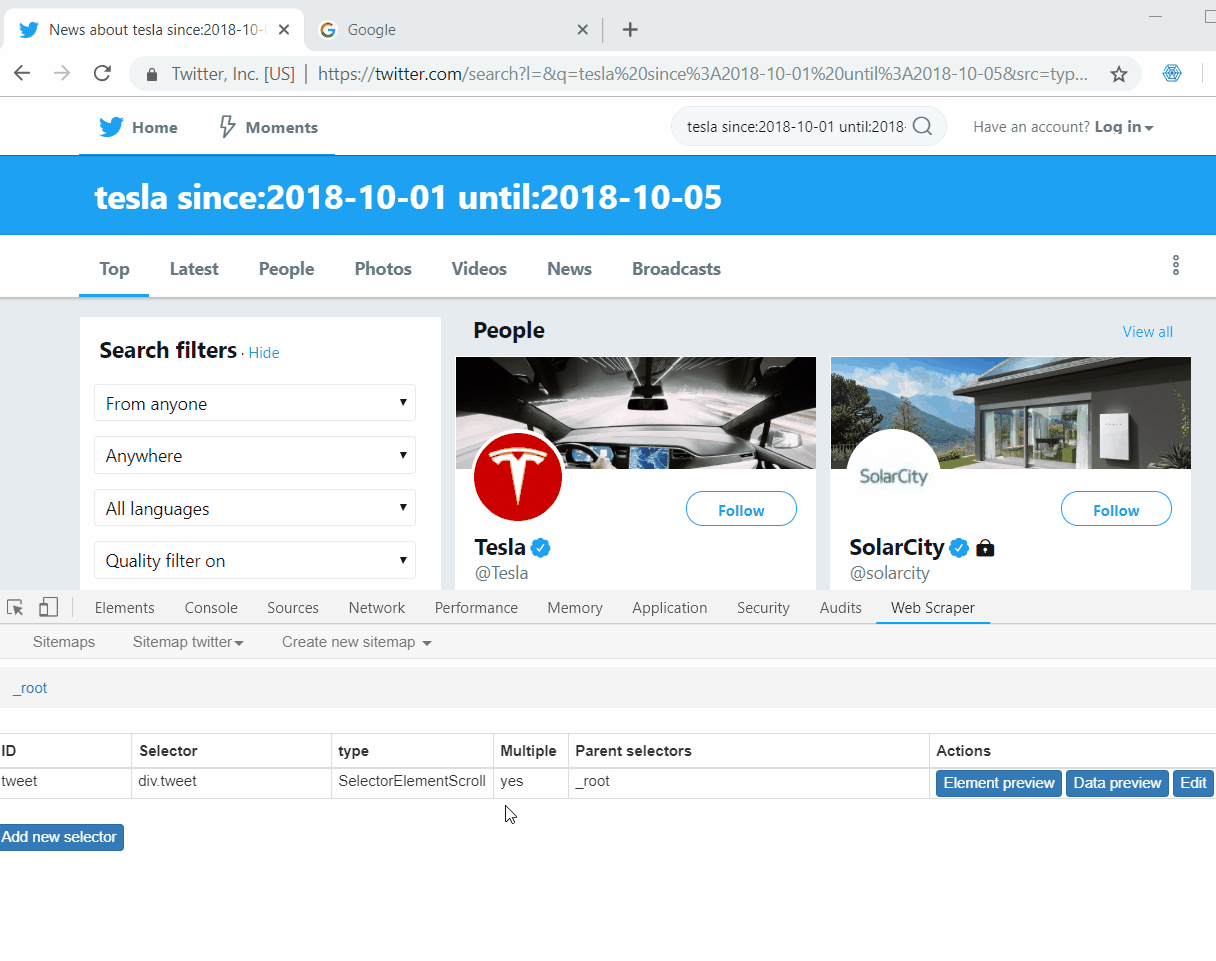Screen dimensions: 1216x961
Task: Switch to the Broadcasts search tab
Action: [x=676, y=269]
